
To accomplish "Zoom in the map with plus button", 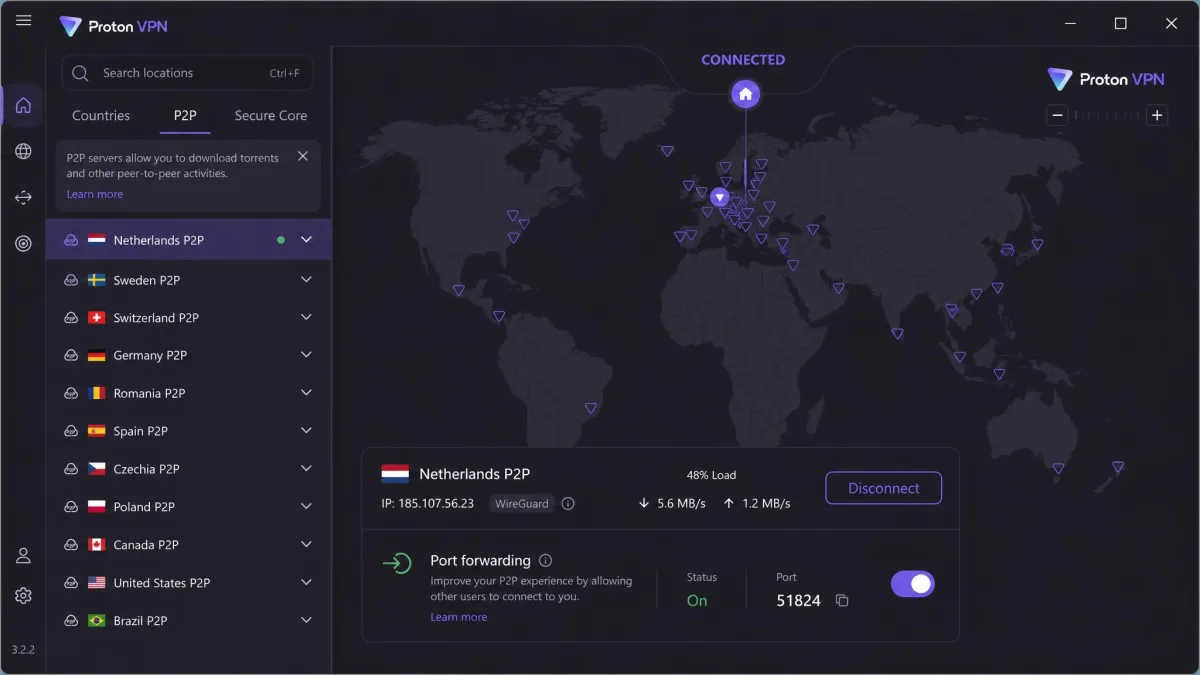I will point(1157,115).
